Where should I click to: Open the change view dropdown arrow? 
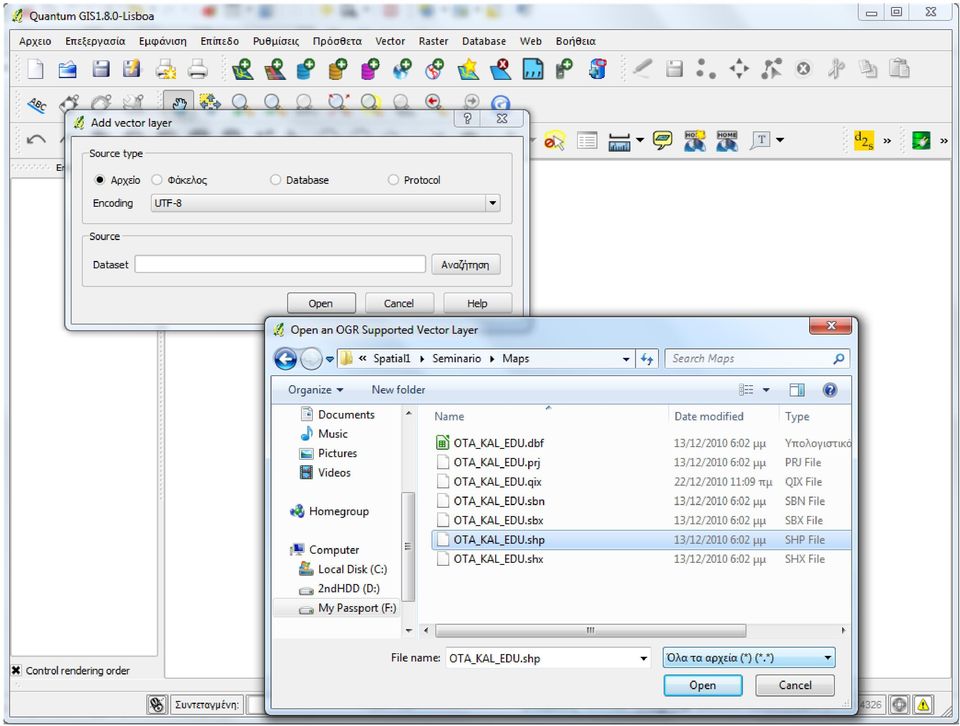pyautogui.click(x=766, y=390)
